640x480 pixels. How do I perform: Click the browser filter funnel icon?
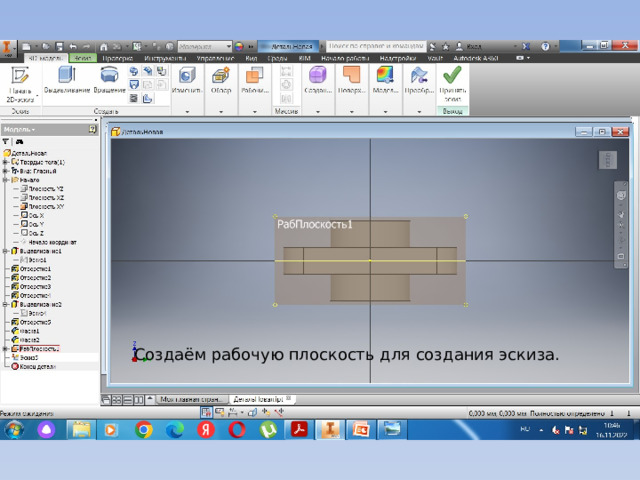tap(6, 142)
